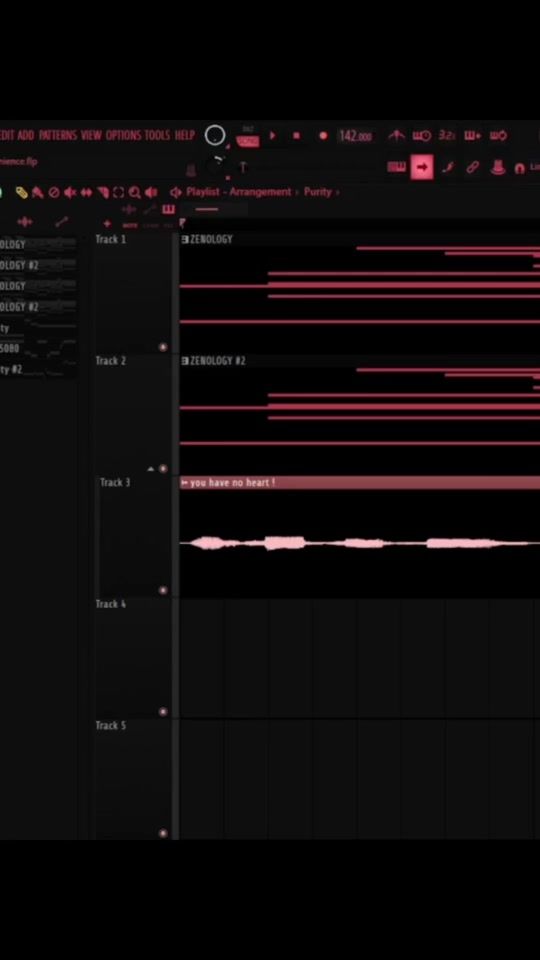Open the 'you have no heart !' clip menu

(x=184, y=483)
